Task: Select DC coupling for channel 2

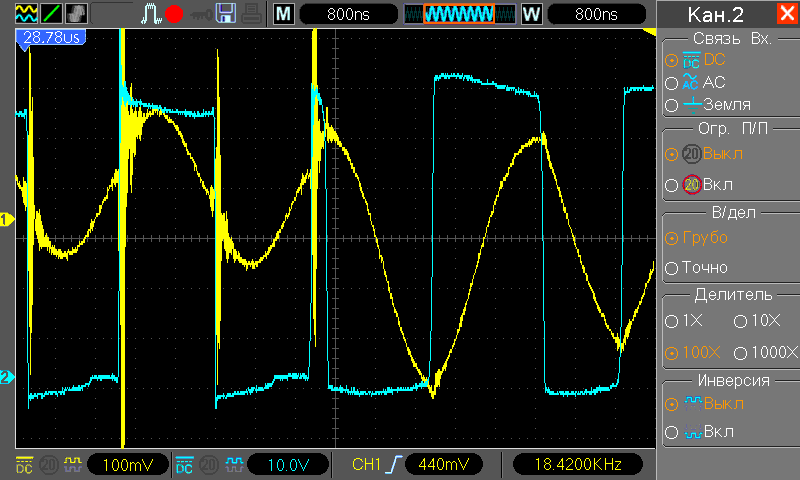Action: tap(695, 60)
